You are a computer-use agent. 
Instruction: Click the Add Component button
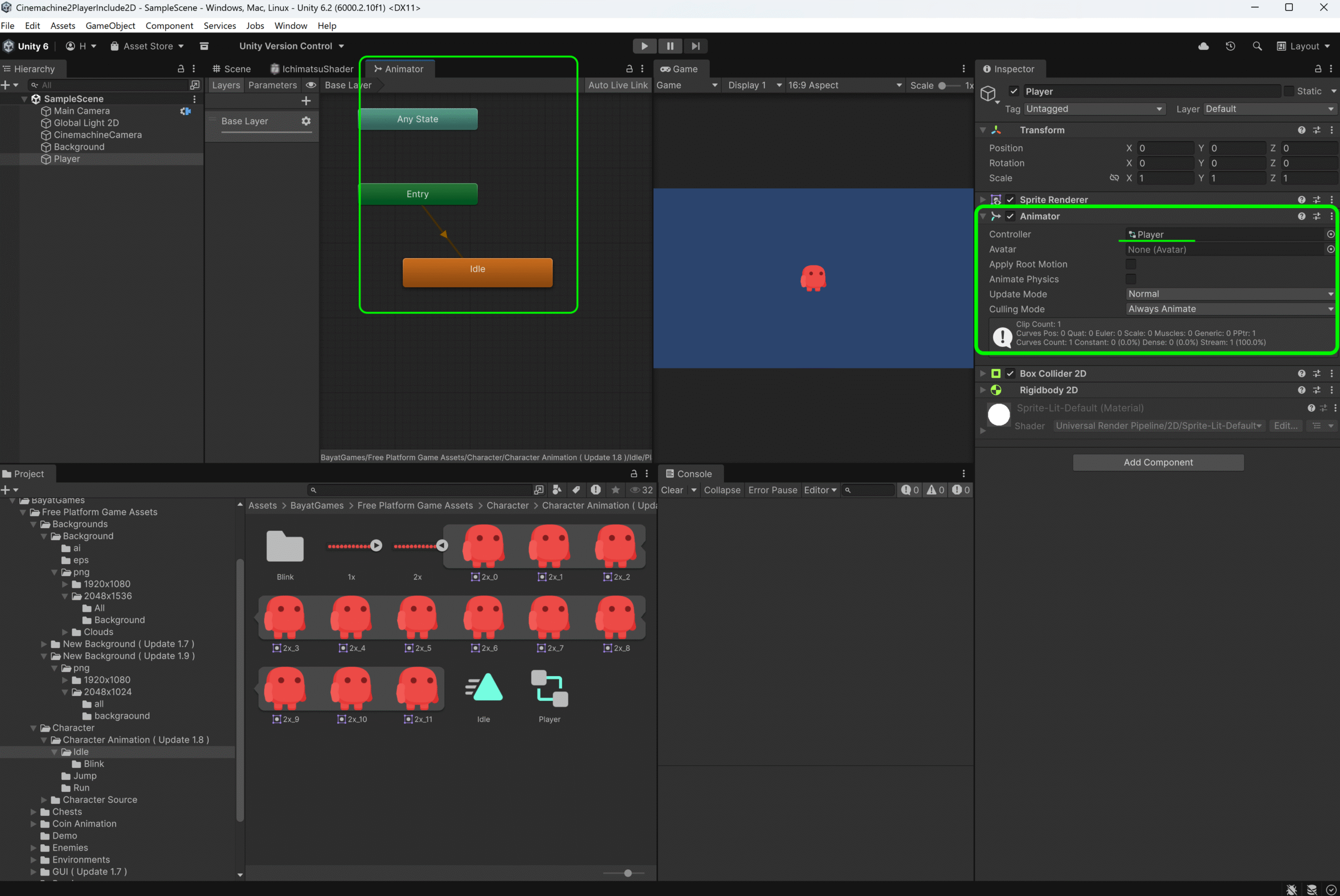coord(1158,462)
